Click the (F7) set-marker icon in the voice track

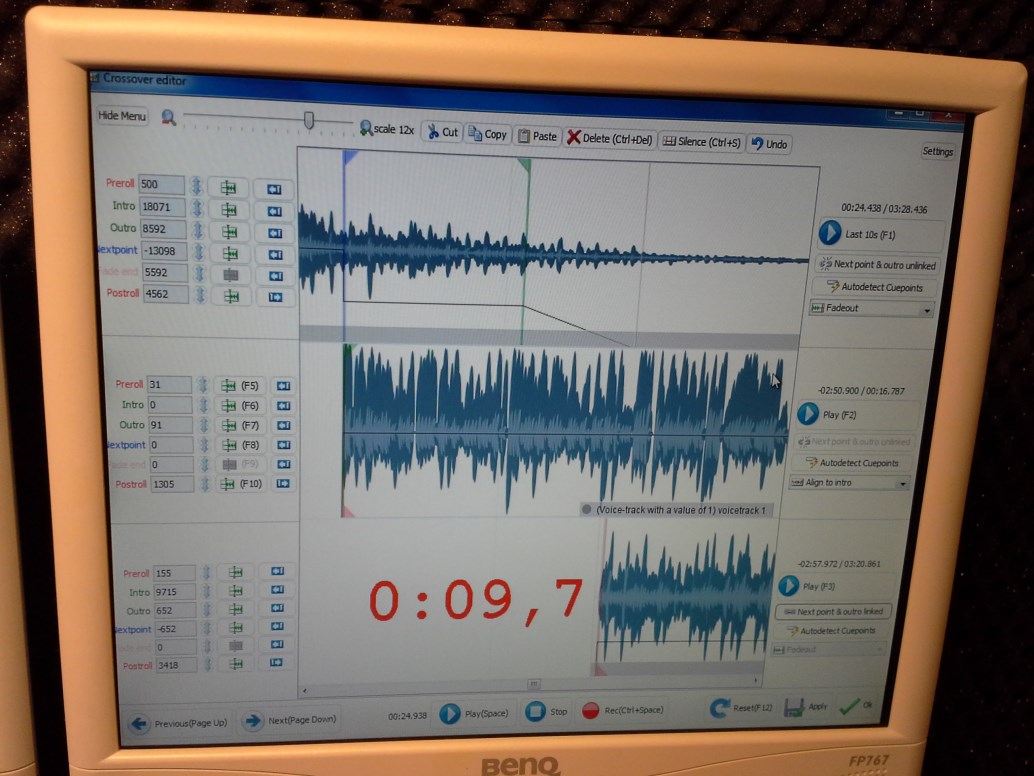pos(241,425)
